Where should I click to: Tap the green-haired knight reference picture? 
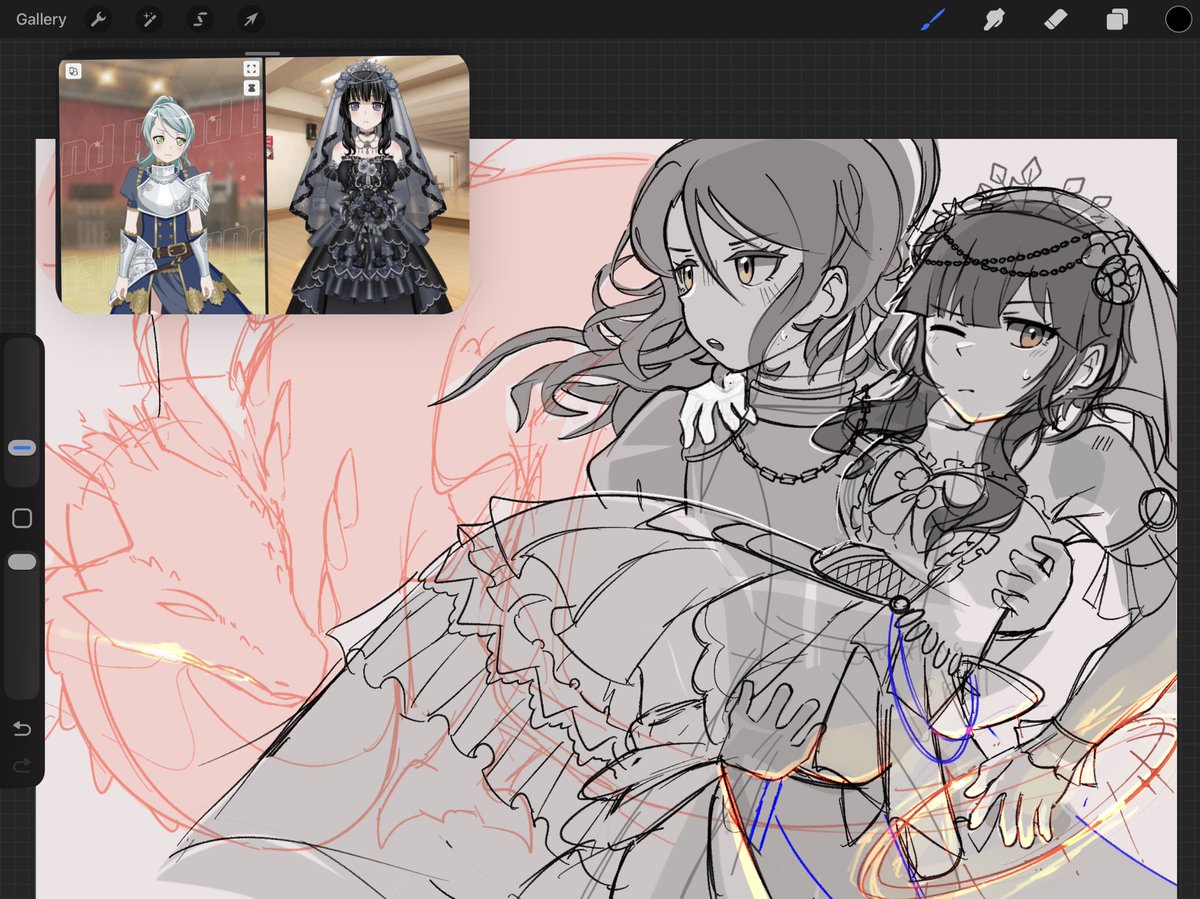pyautogui.click(x=163, y=185)
